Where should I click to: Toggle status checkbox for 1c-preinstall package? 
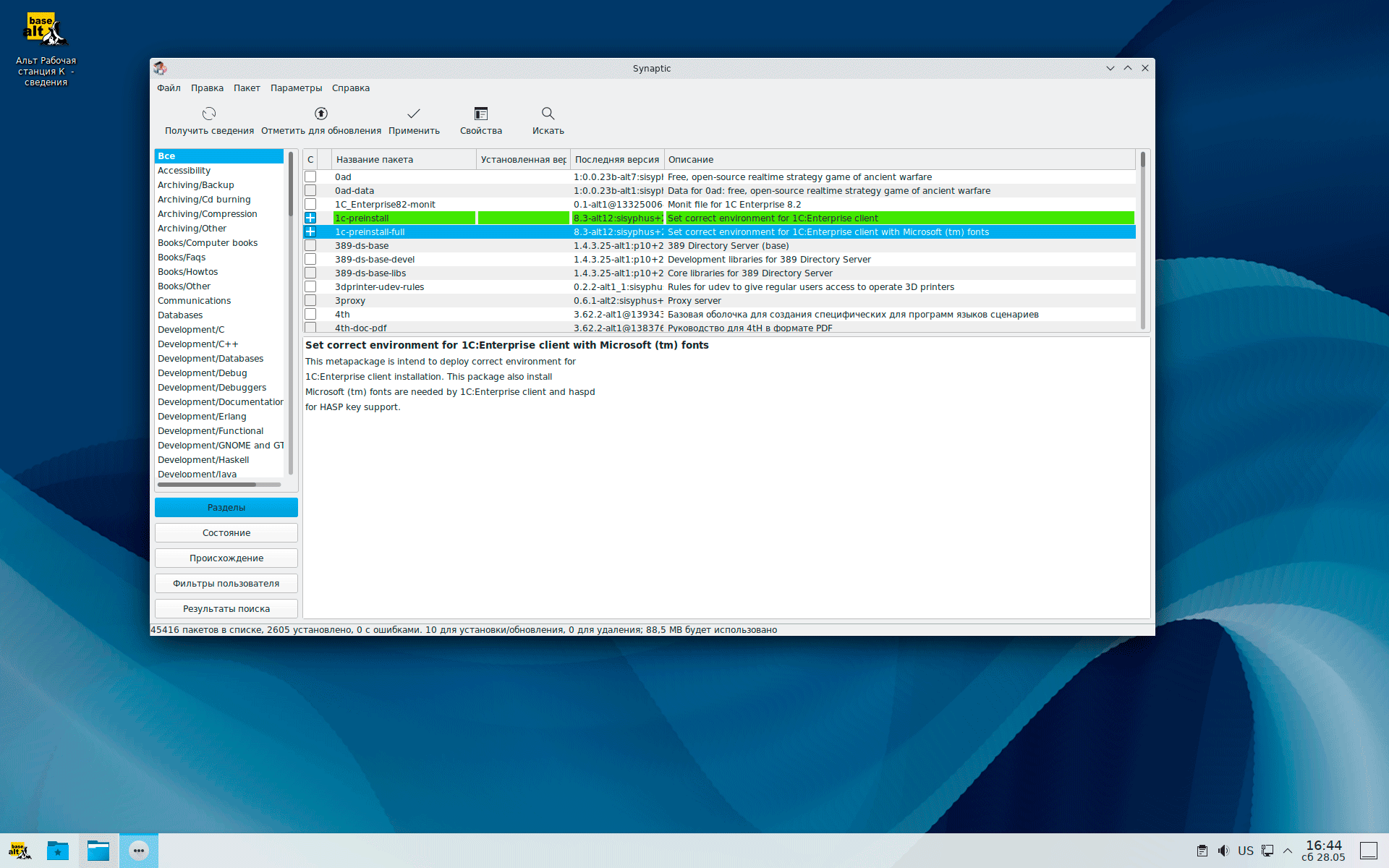[x=310, y=218]
